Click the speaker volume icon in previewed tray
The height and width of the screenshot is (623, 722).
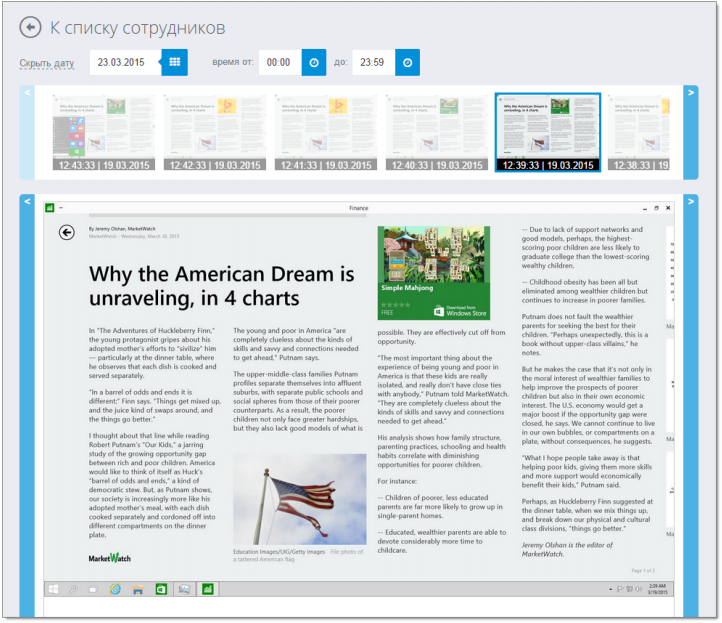click(x=638, y=589)
